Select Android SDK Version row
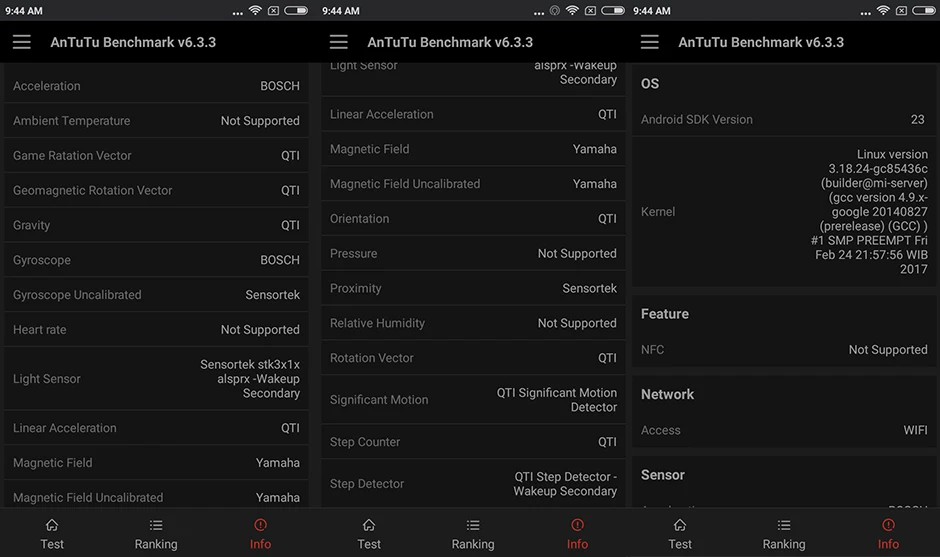This screenshot has width=940, height=557. point(784,119)
